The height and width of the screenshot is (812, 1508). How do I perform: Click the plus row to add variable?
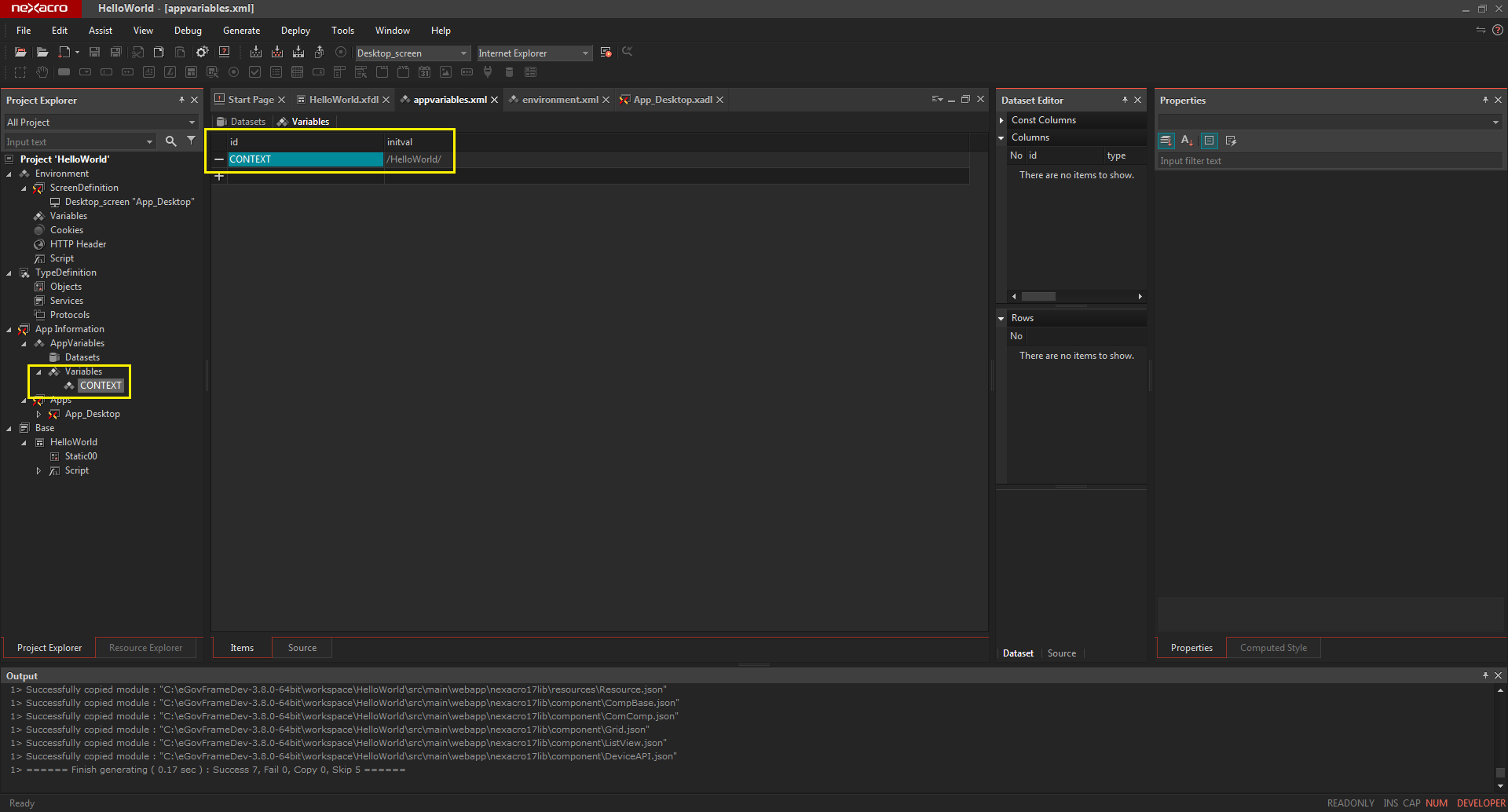tap(219, 176)
